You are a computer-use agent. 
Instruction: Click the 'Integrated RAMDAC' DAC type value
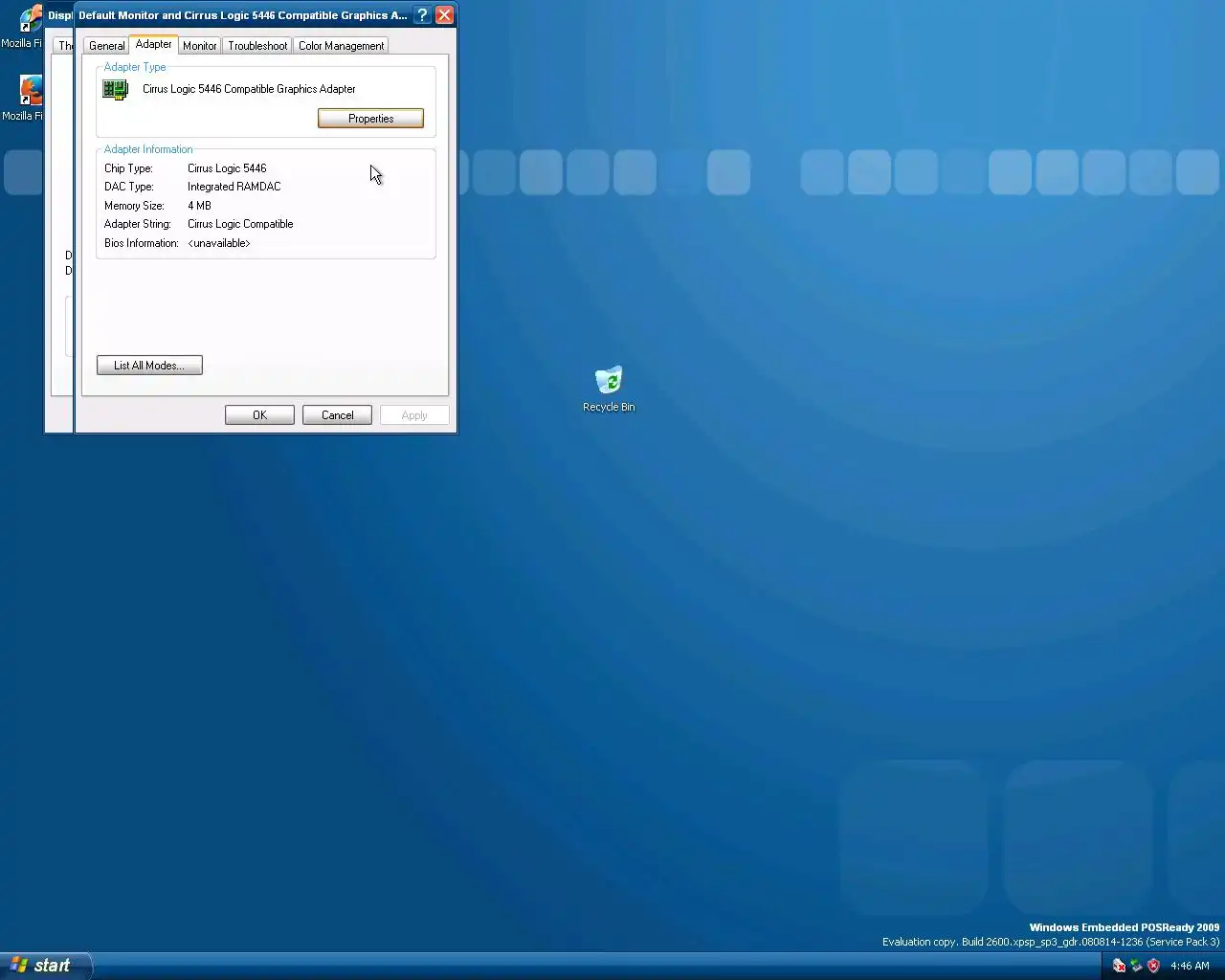click(234, 187)
